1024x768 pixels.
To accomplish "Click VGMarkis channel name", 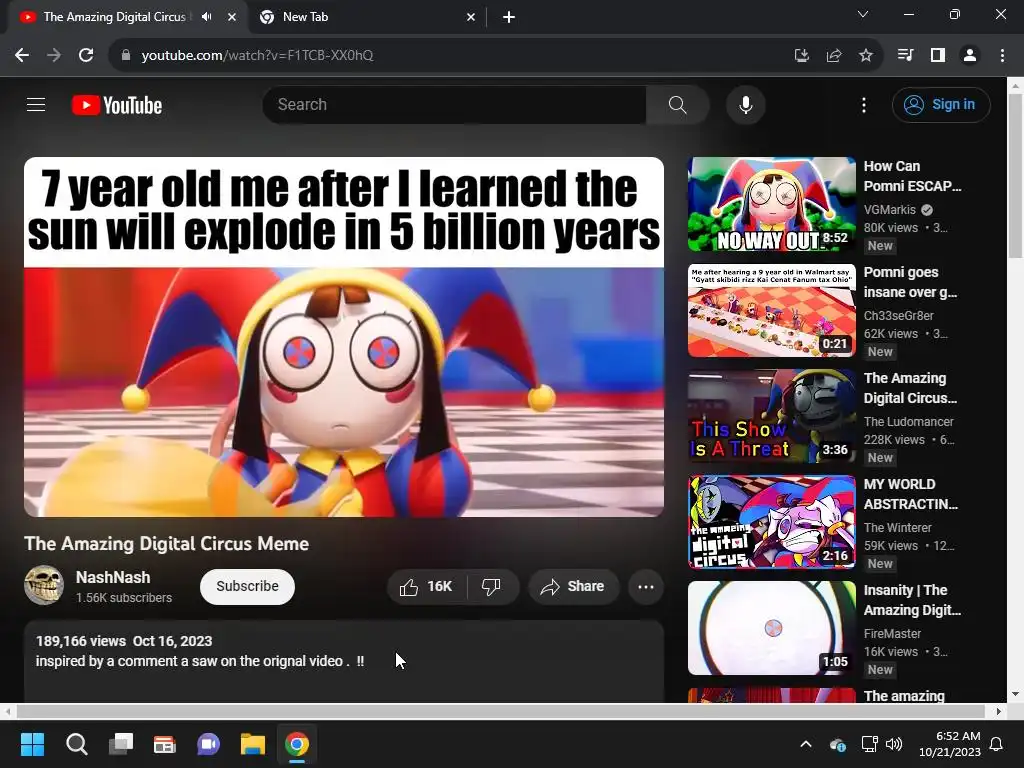I will tap(889, 210).
